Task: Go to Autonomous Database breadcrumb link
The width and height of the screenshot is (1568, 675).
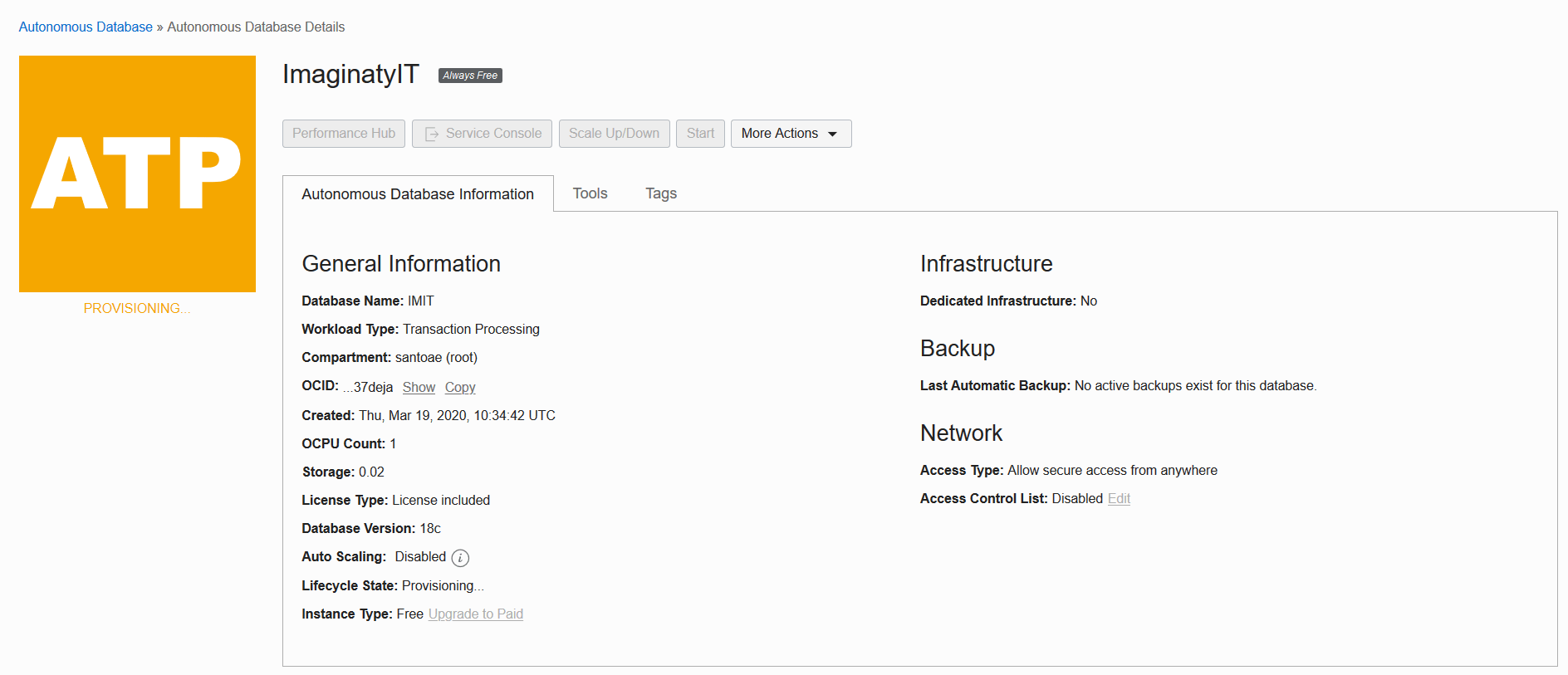Action: pos(86,27)
